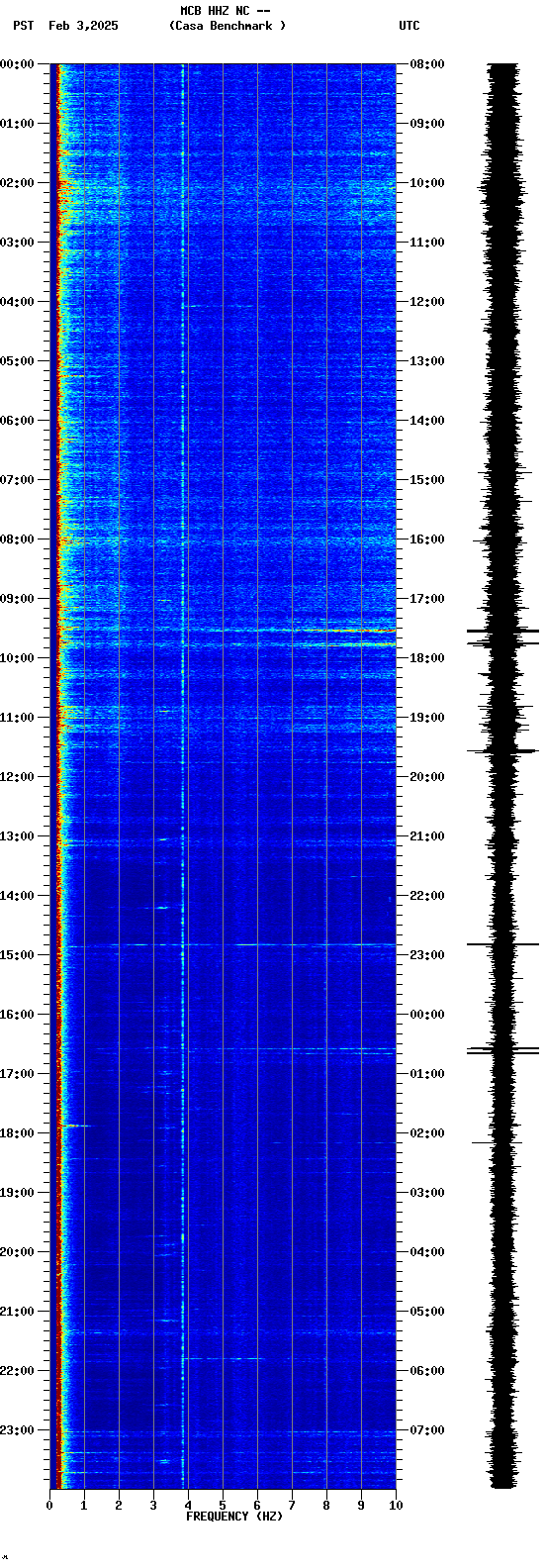Viewport: 546px width, 1568px height.
Task: Click the frequency tick label '1'
Action: (x=84, y=1506)
